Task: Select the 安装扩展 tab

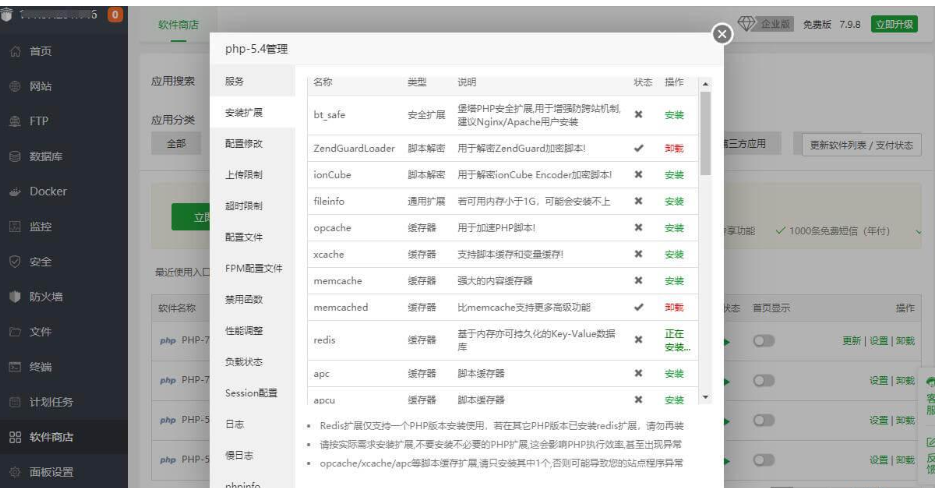Action: [253, 112]
